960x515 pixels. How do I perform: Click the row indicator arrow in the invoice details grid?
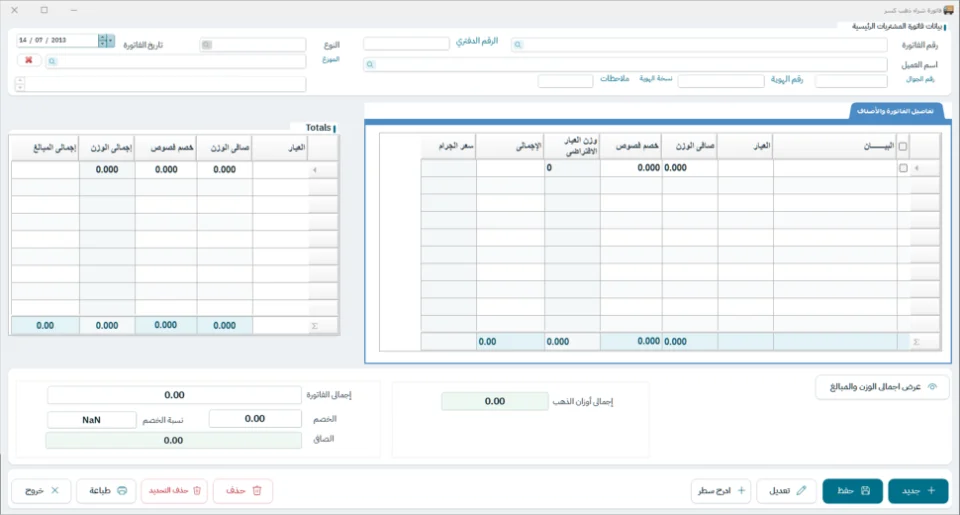point(917,168)
